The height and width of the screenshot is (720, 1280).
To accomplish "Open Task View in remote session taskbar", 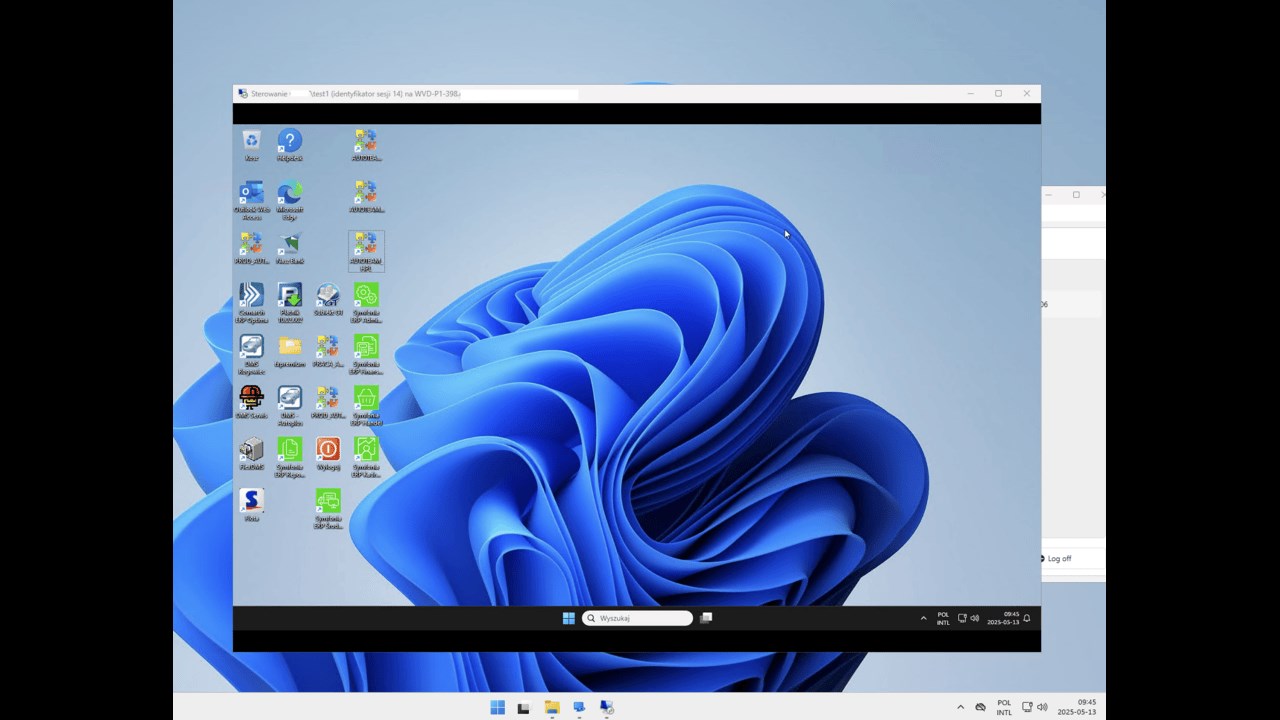I will pyautogui.click(x=706, y=618).
